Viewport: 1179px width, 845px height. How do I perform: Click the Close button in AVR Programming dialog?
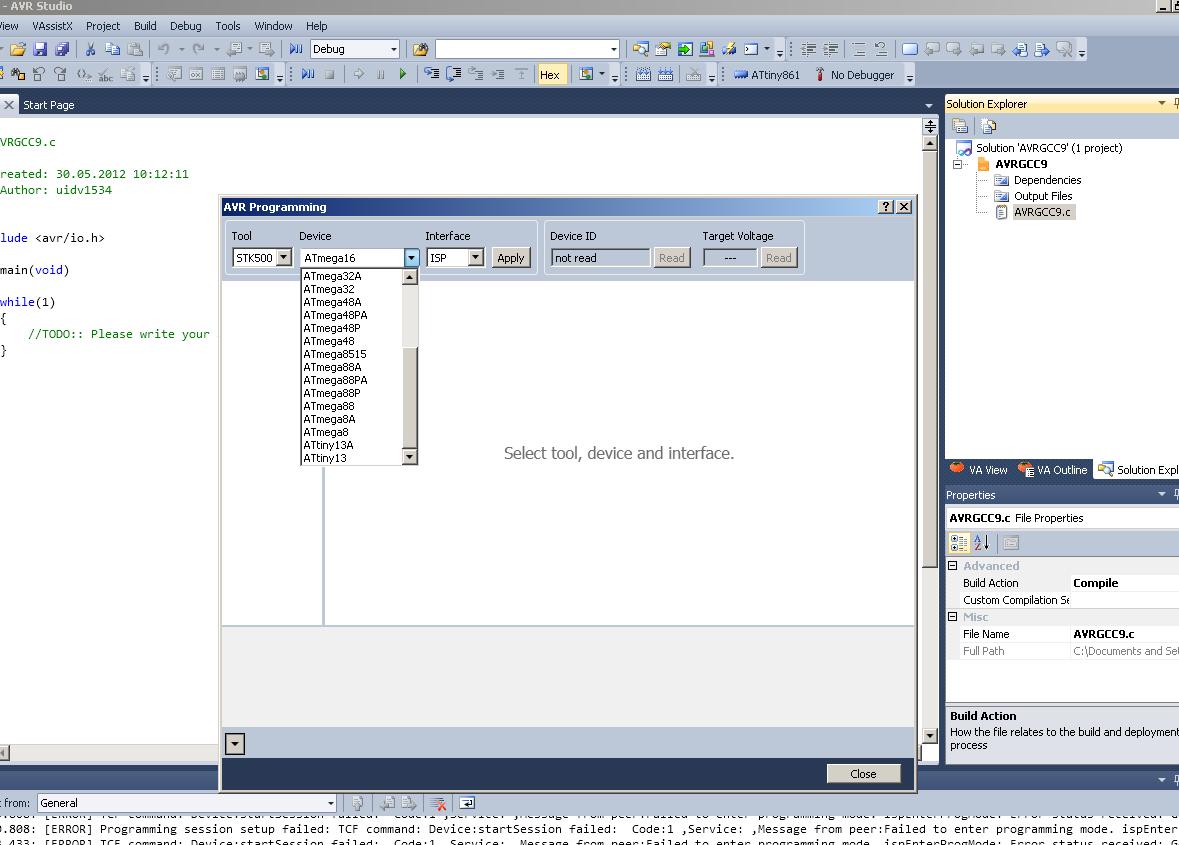pyautogui.click(x=863, y=774)
